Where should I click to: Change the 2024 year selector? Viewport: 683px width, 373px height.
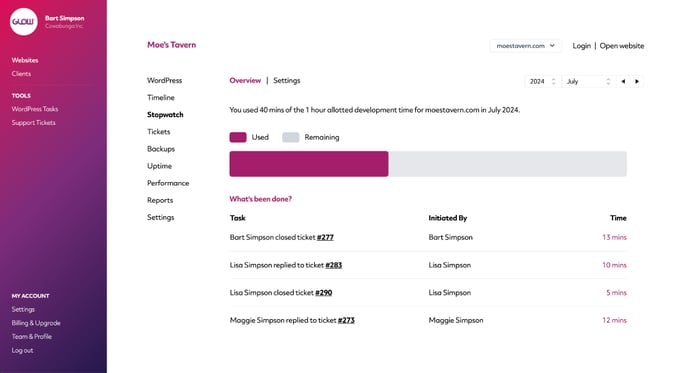(x=542, y=81)
